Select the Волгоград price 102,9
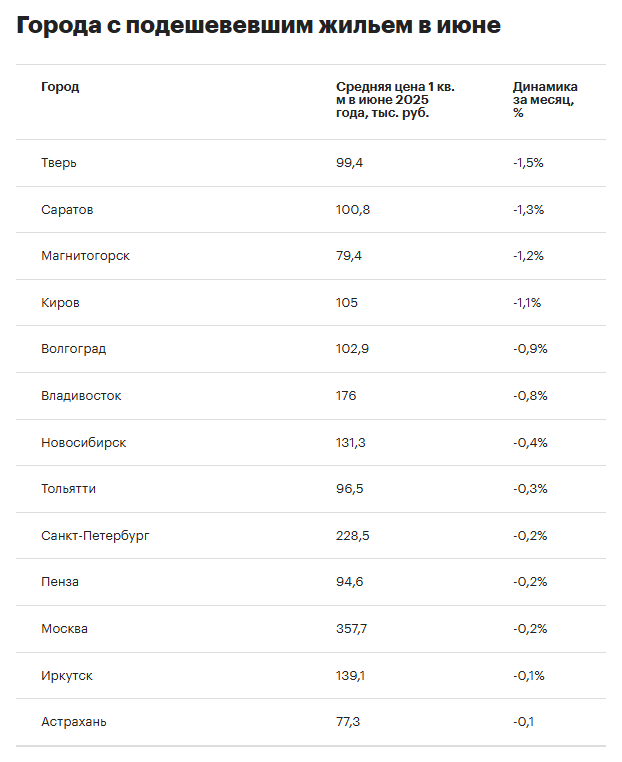The height and width of the screenshot is (762, 622). 353,349
